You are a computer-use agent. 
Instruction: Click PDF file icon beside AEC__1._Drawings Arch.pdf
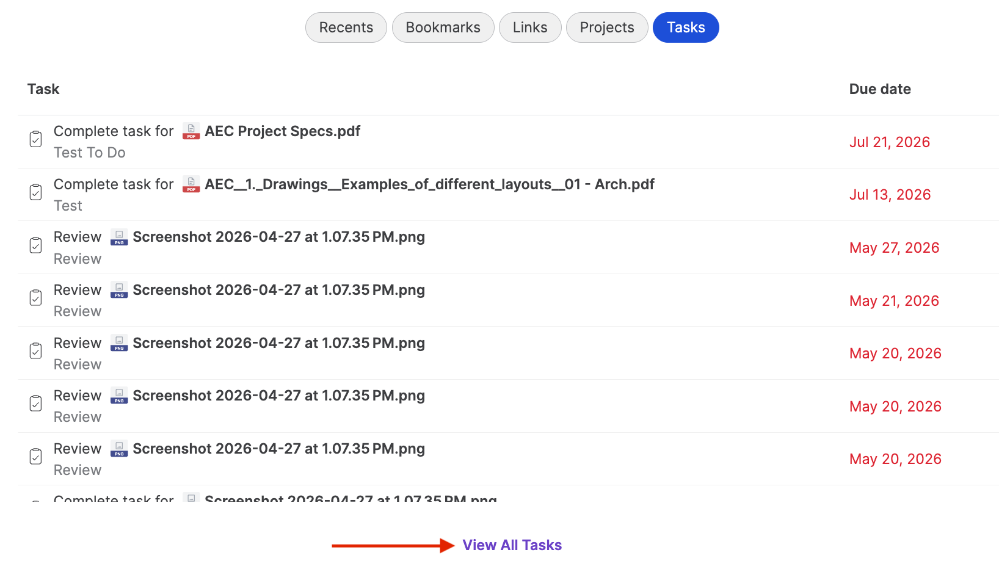click(191, 184)
